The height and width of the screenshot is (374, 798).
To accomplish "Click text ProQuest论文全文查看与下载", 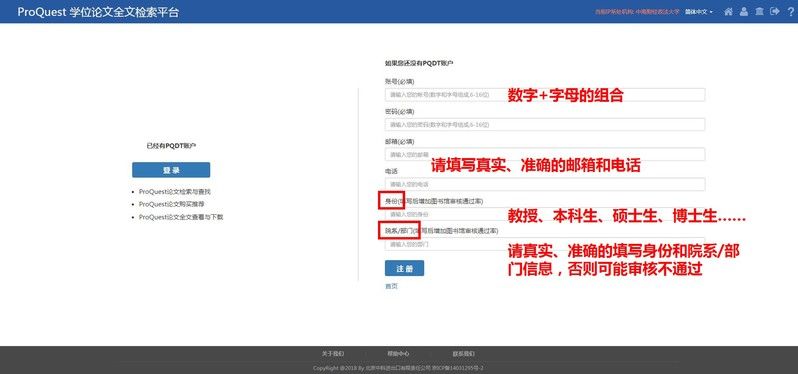I will pos(181,217).
